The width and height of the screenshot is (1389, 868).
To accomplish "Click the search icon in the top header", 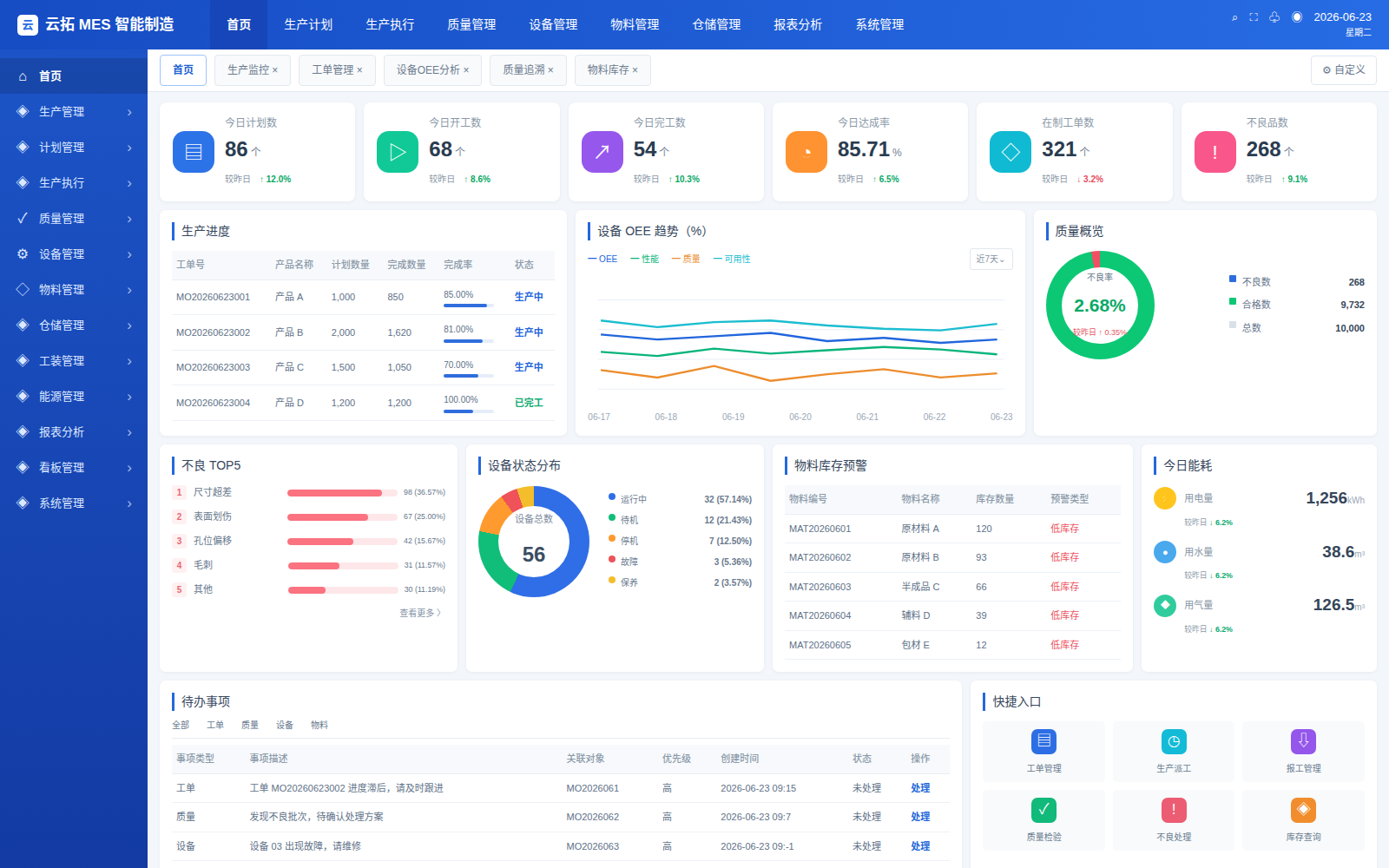I will (x=1234, y=17).
